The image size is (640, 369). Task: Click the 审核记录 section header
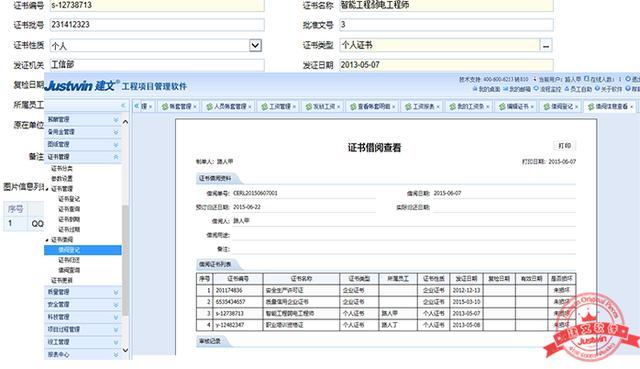pos(210,341)
